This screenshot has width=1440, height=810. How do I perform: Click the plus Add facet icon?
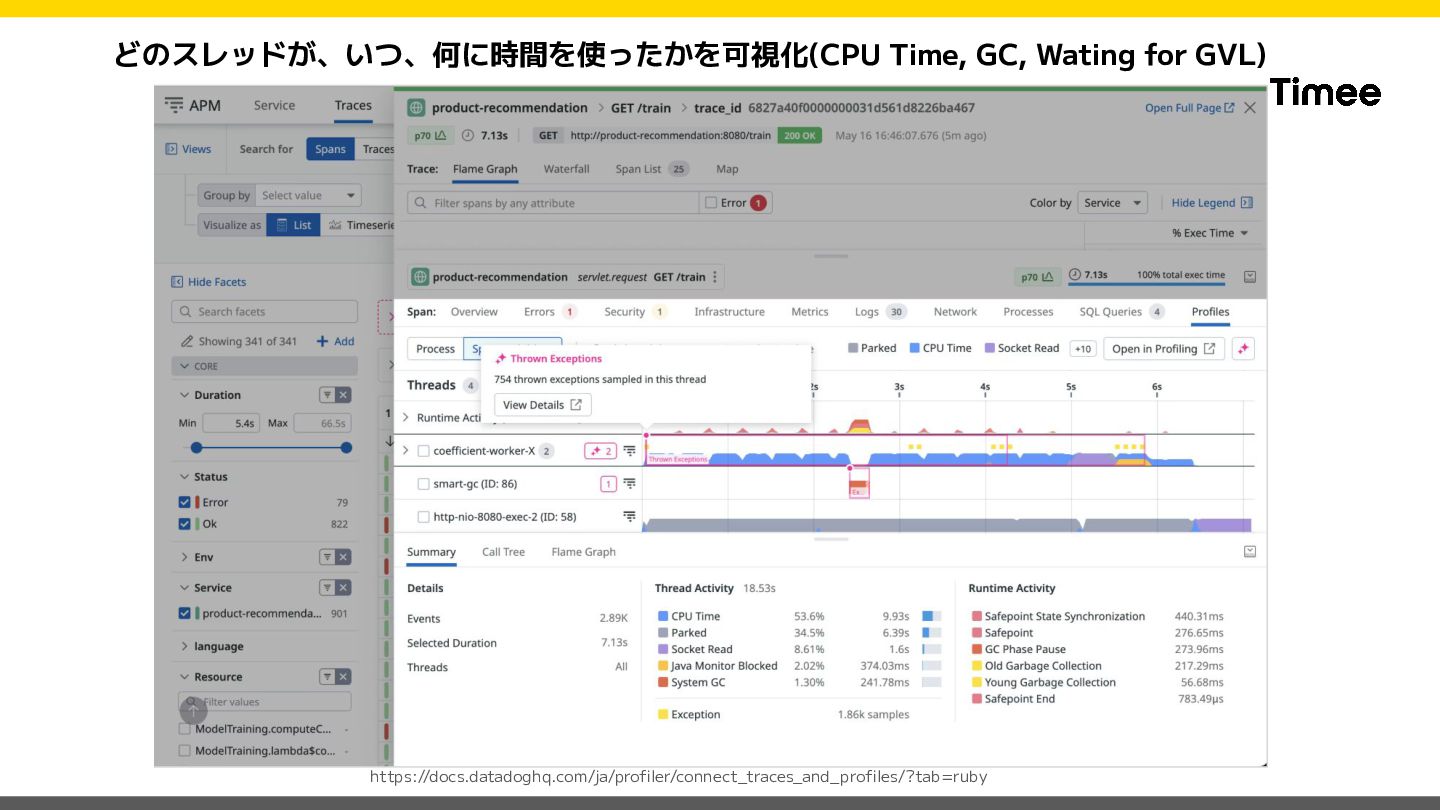tap(322, 341)
